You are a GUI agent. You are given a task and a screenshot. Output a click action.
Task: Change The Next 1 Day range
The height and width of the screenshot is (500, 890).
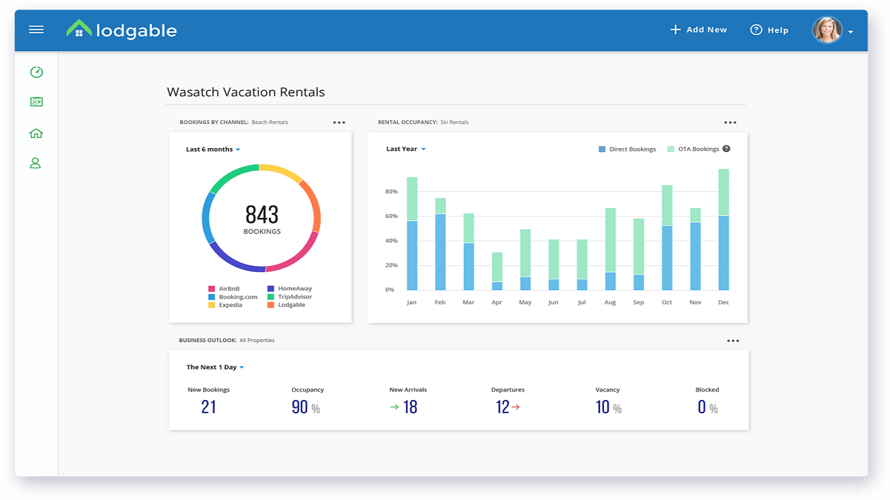215,367
